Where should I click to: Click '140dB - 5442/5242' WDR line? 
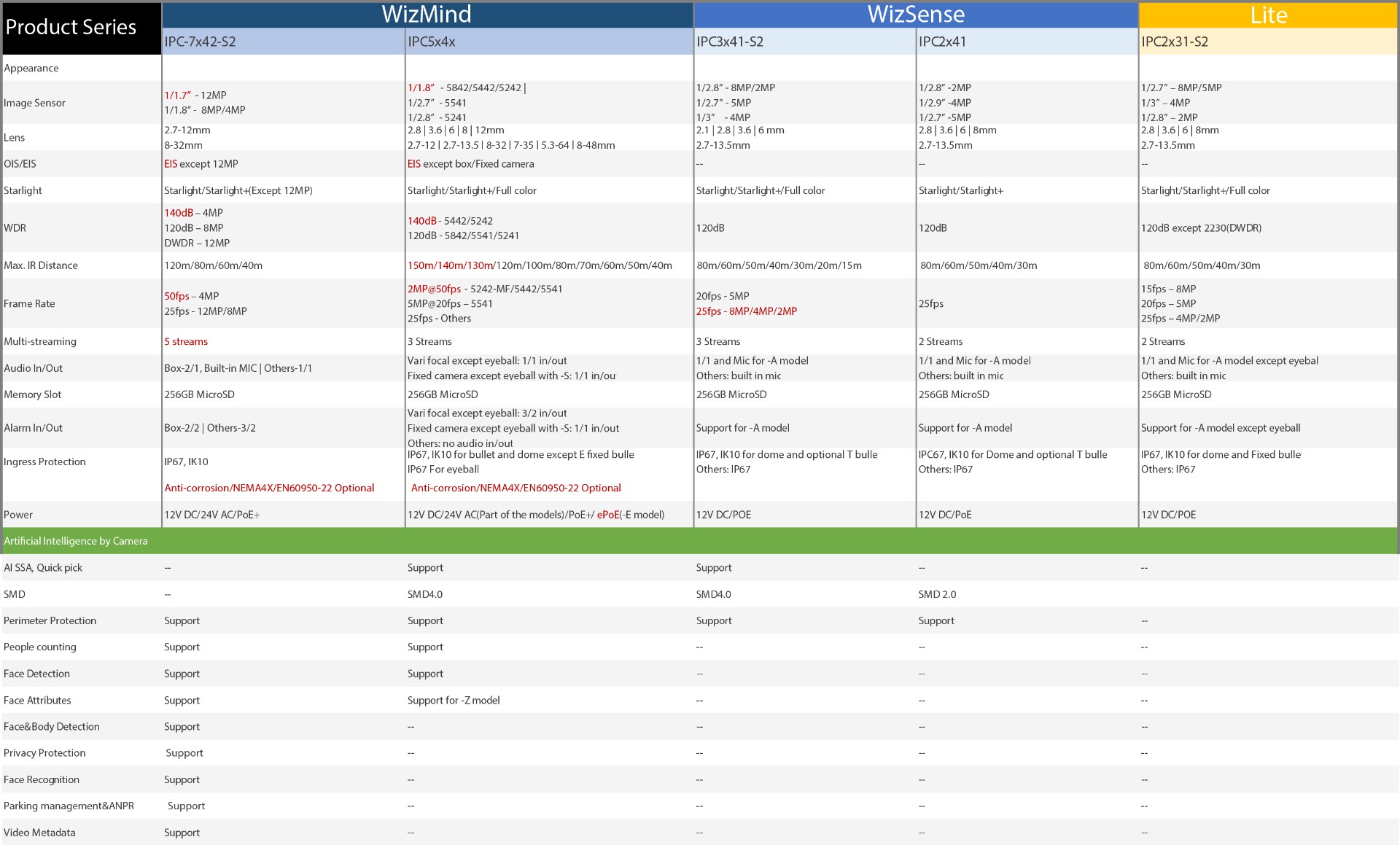(450, 220)
